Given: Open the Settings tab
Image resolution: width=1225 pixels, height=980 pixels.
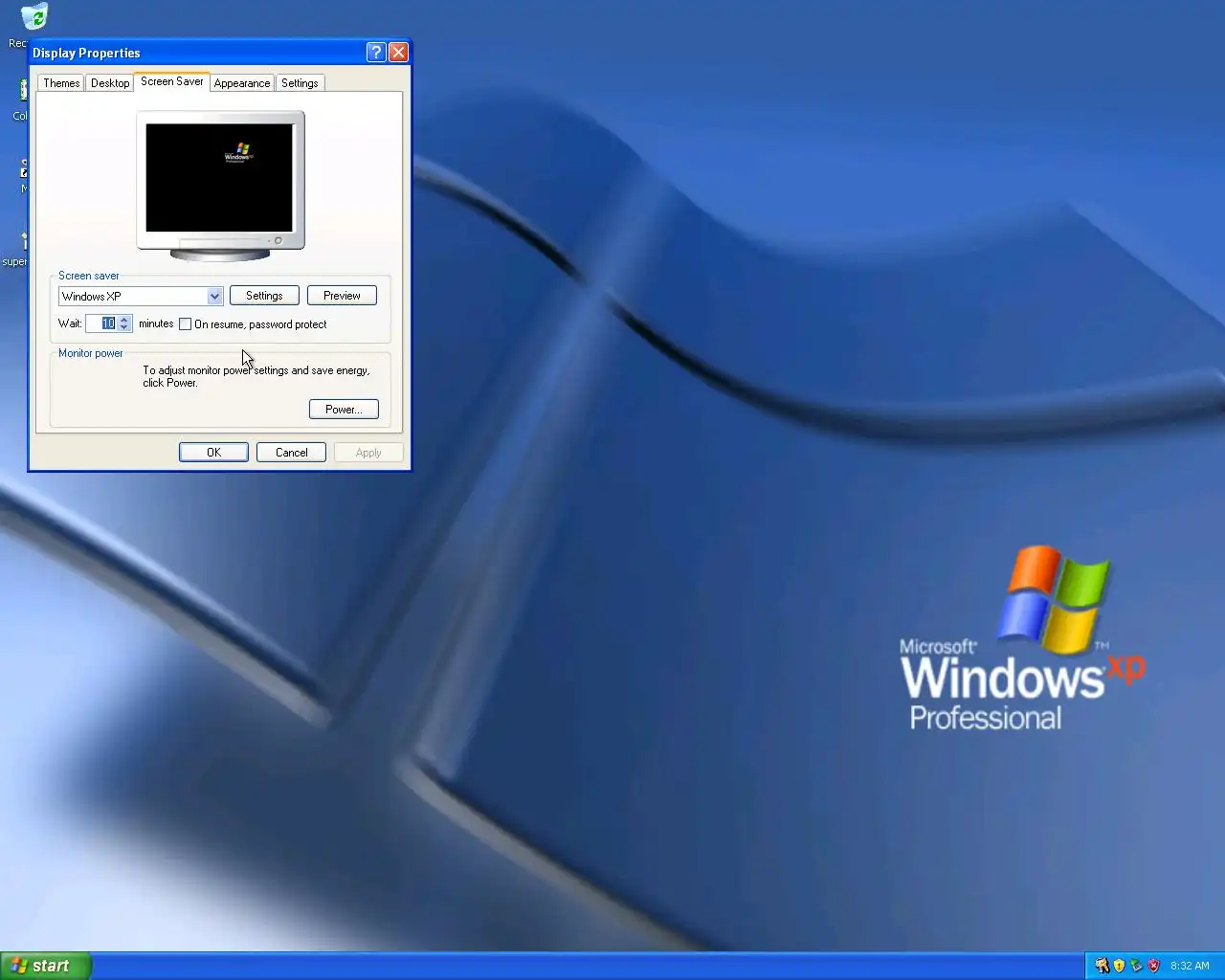Looking at the screenshot, I should (x=300, y=83).
